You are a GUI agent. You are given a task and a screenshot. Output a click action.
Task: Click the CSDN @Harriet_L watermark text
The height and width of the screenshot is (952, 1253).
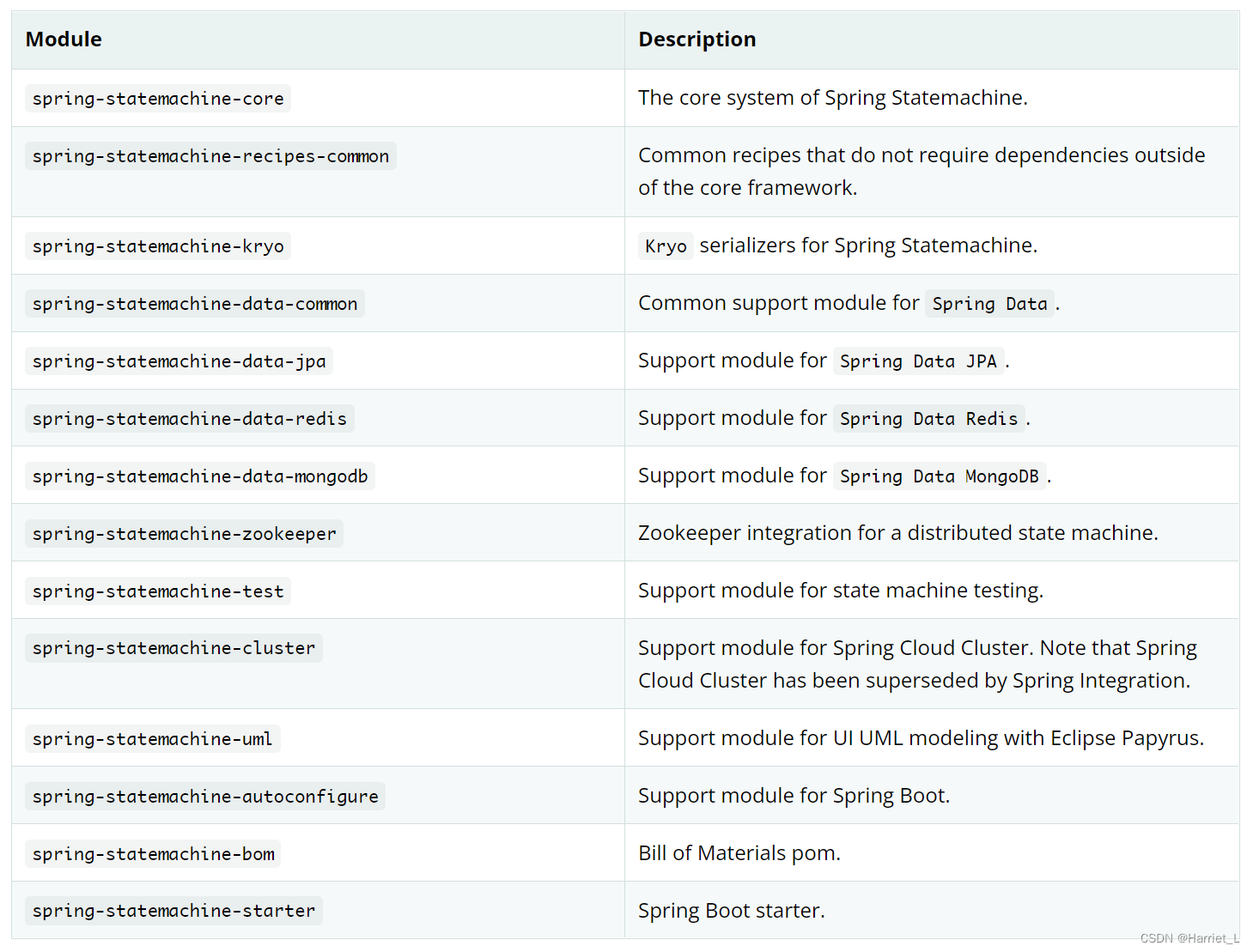(x=1189, y=938)
